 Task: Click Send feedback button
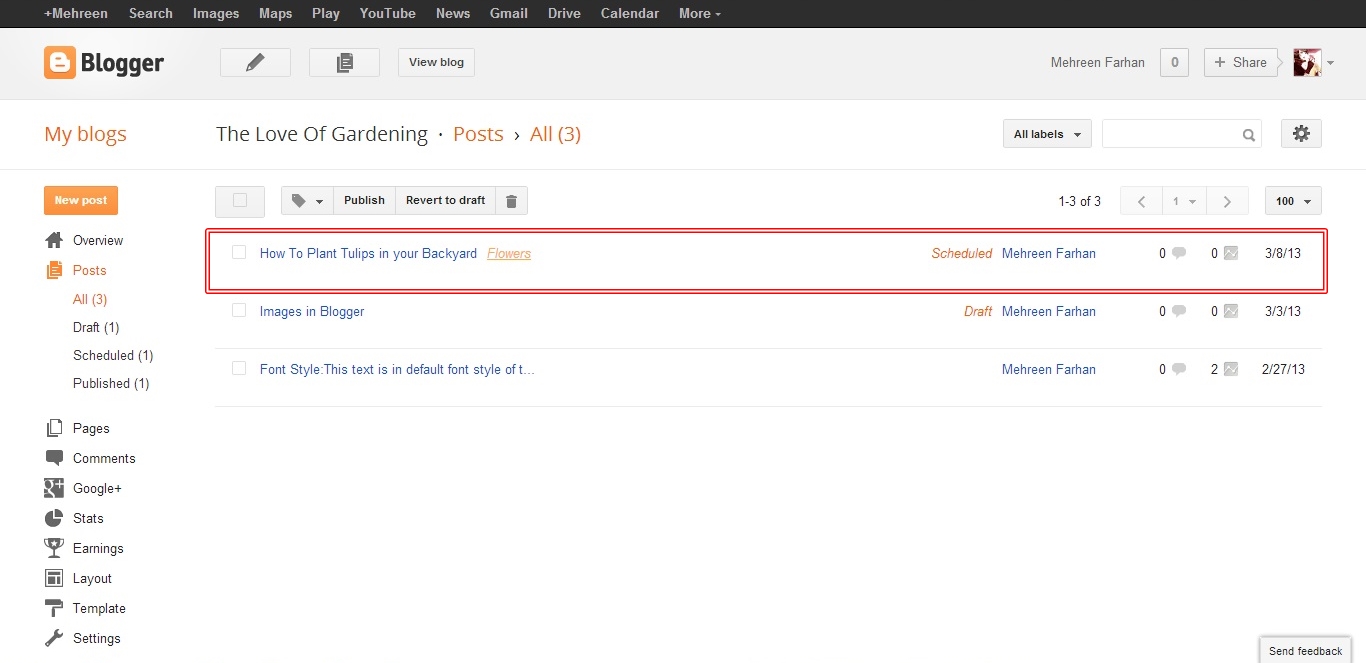click(x=1305, y=651)
